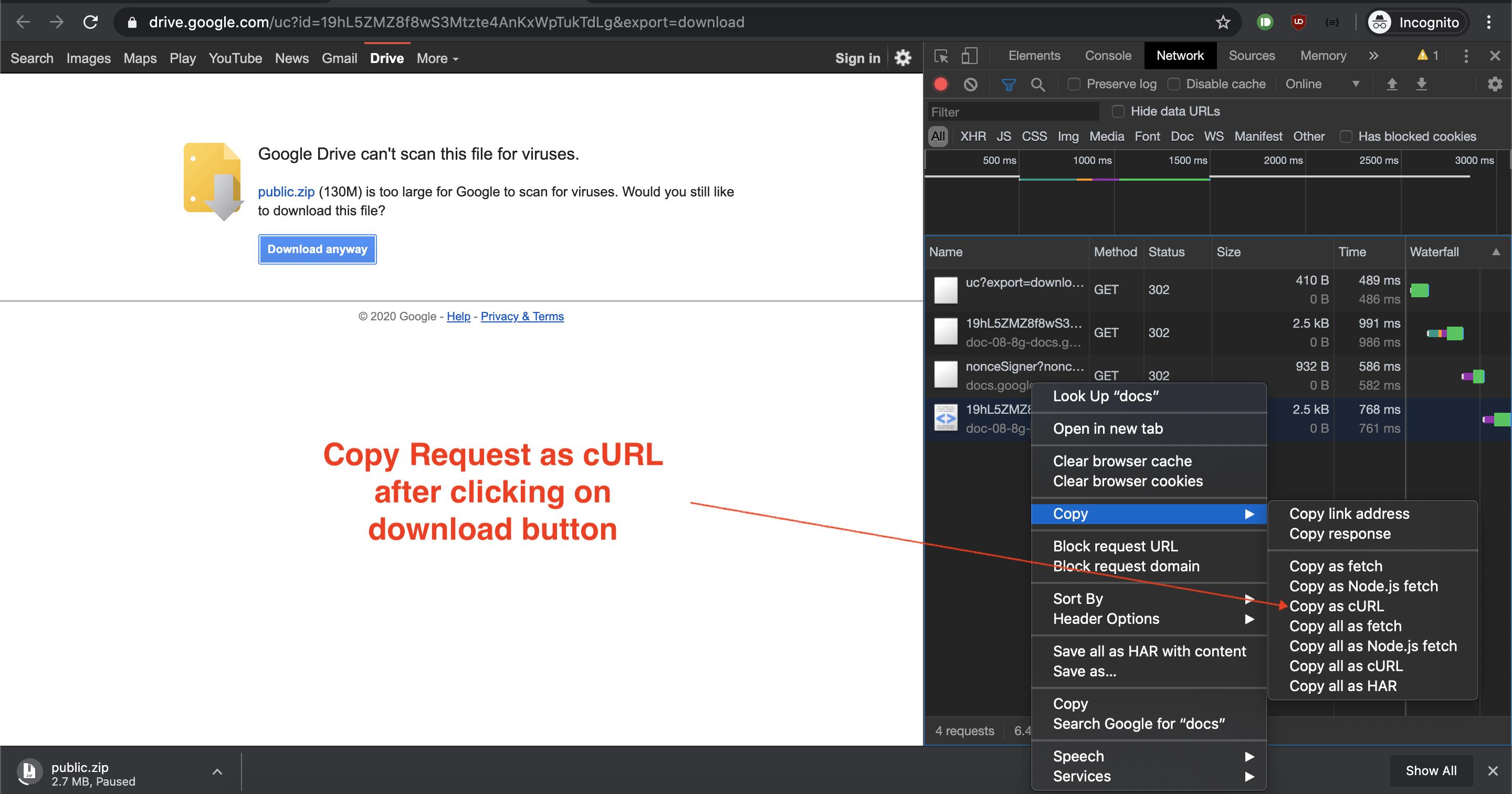1512x794 pixels.
Task: Click into the network Filter field
Action: pos(1013,111)
